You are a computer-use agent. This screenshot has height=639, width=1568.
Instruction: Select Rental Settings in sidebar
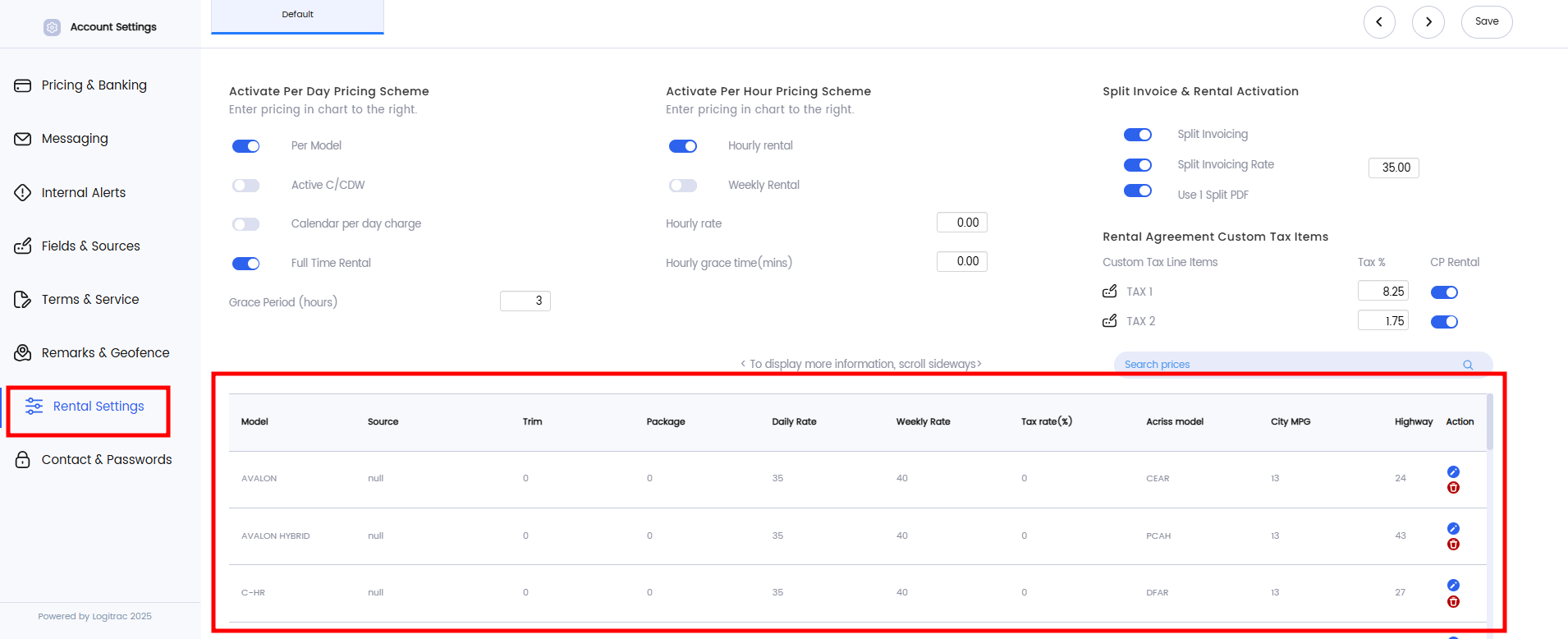click(98, 407)
